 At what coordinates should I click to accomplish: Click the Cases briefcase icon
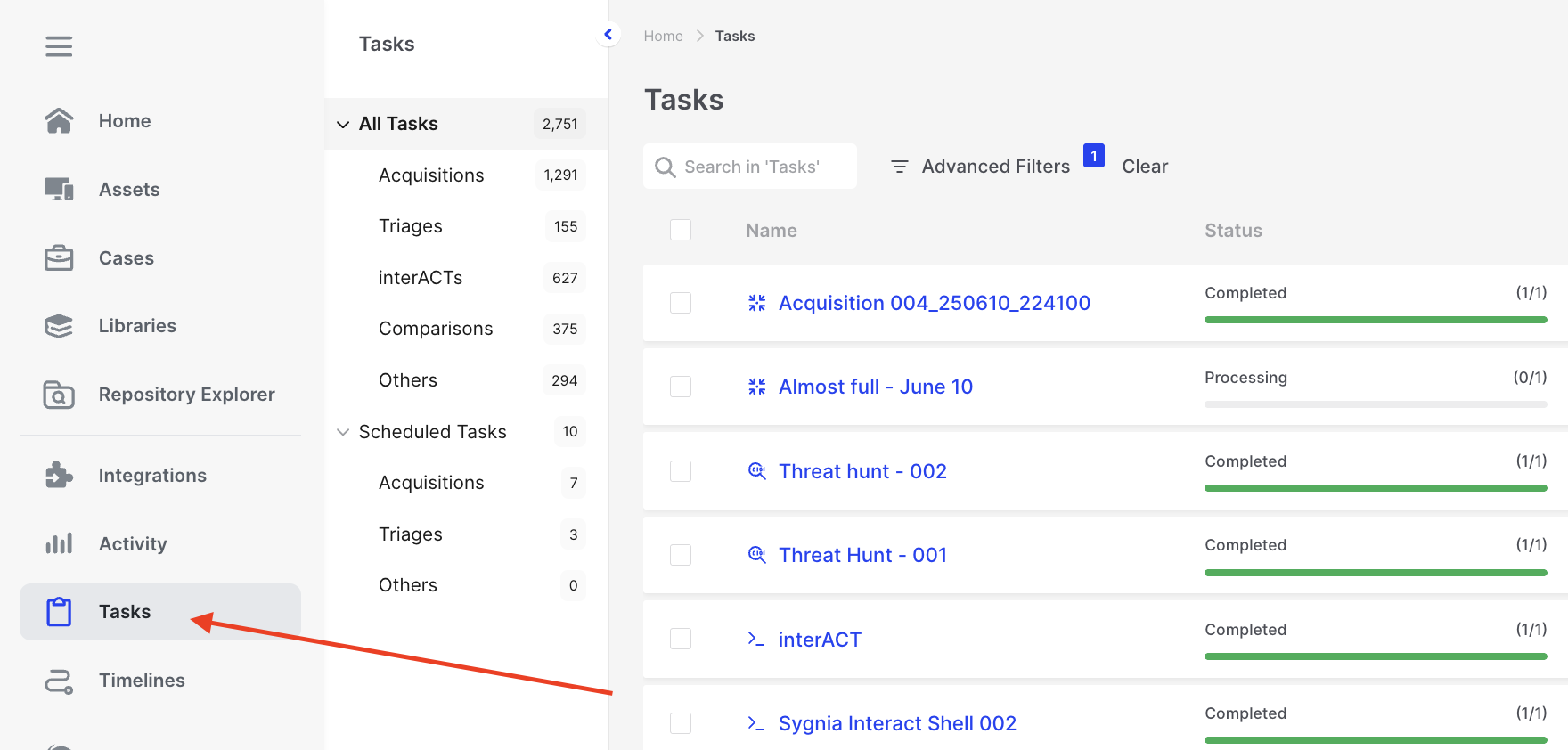click(59, 258)
